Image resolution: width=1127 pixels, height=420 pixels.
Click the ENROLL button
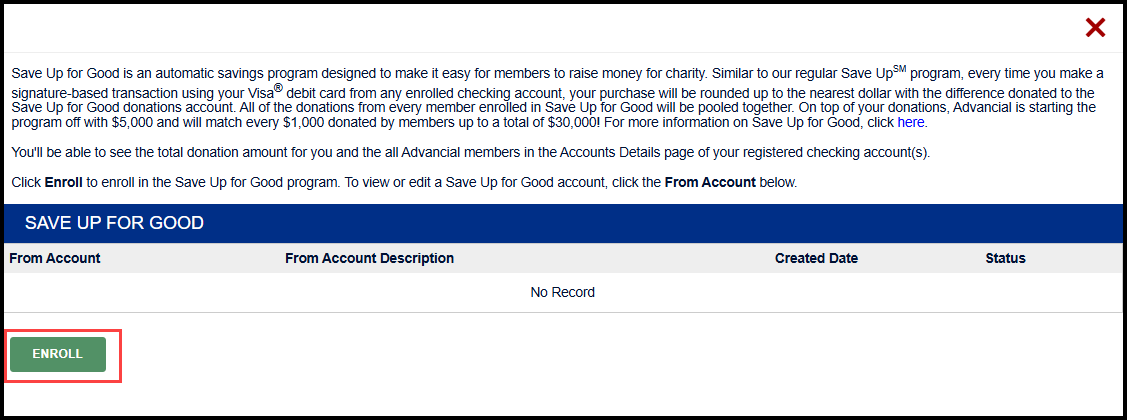pyautogui.click(x=58, y=354)
